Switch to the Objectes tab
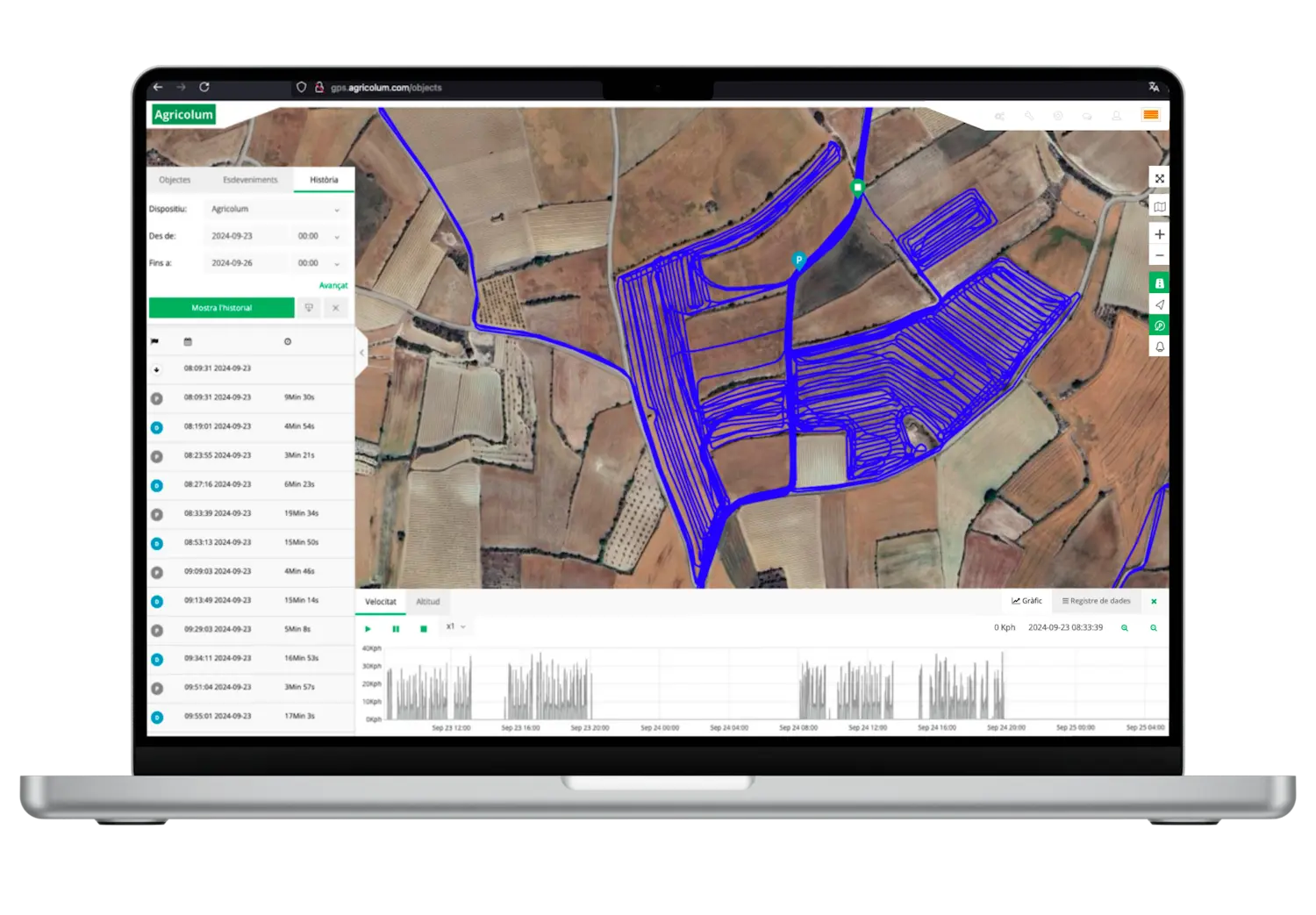The height and width of the screenshot is (915, 1316). point(175,180)
